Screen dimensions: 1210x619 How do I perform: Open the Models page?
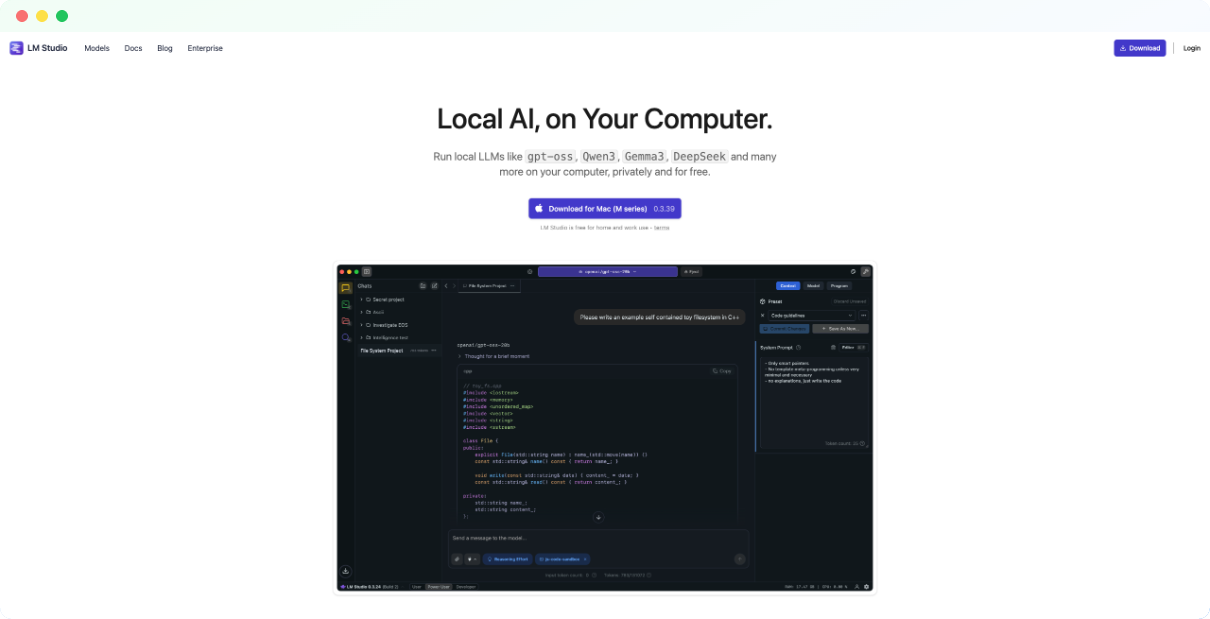(x=97, y=48)
